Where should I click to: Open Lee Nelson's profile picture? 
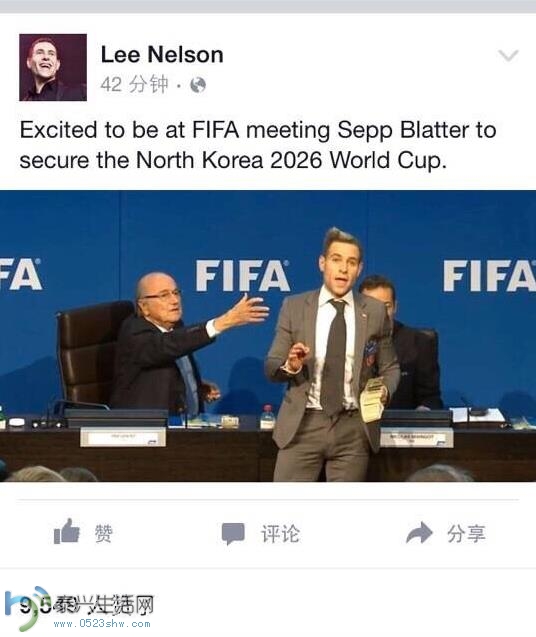tap(53, 67)
